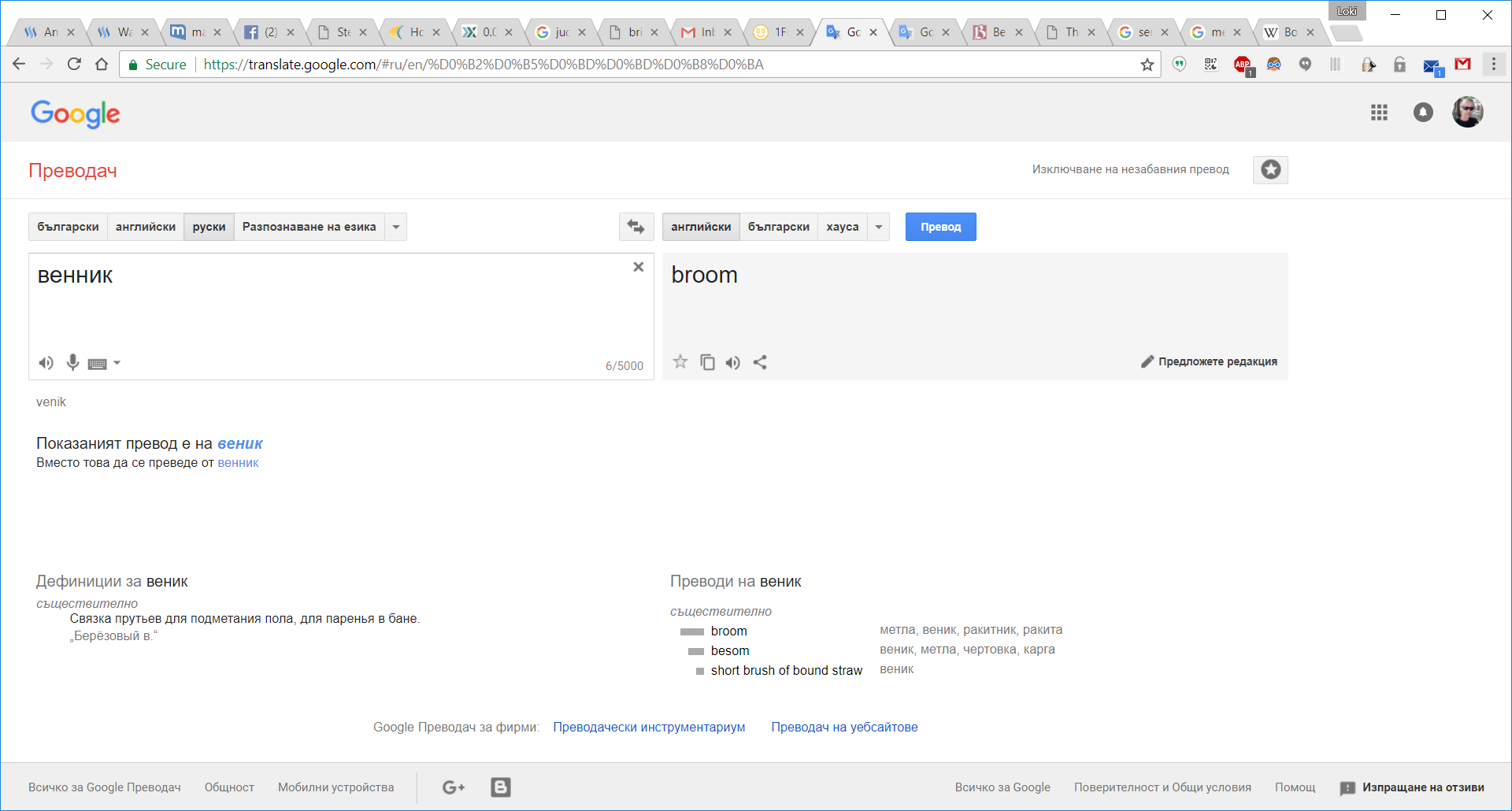This screenshot has height=811, width=1512.
Task: Switch to Facebook browser tab
Action: click(x=269, y=32)
